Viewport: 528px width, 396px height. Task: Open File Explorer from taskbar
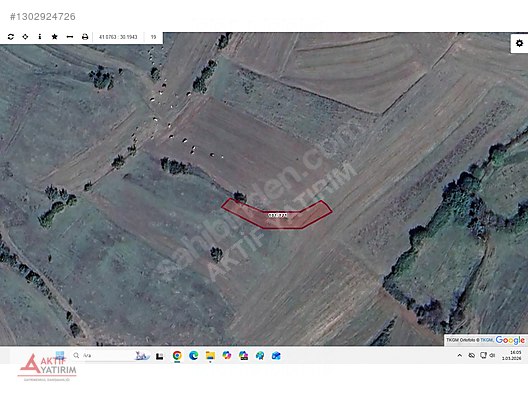coord(210,356)
